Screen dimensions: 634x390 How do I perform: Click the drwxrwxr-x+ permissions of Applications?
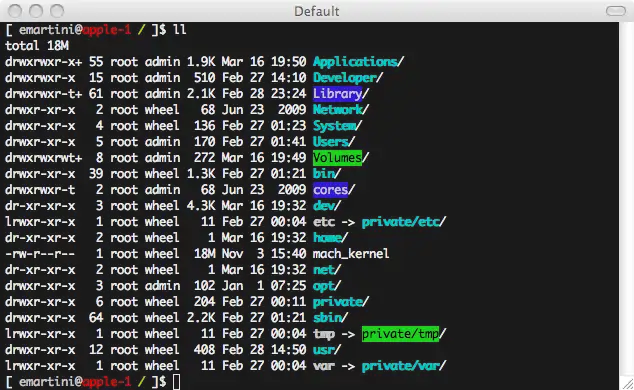43,62
